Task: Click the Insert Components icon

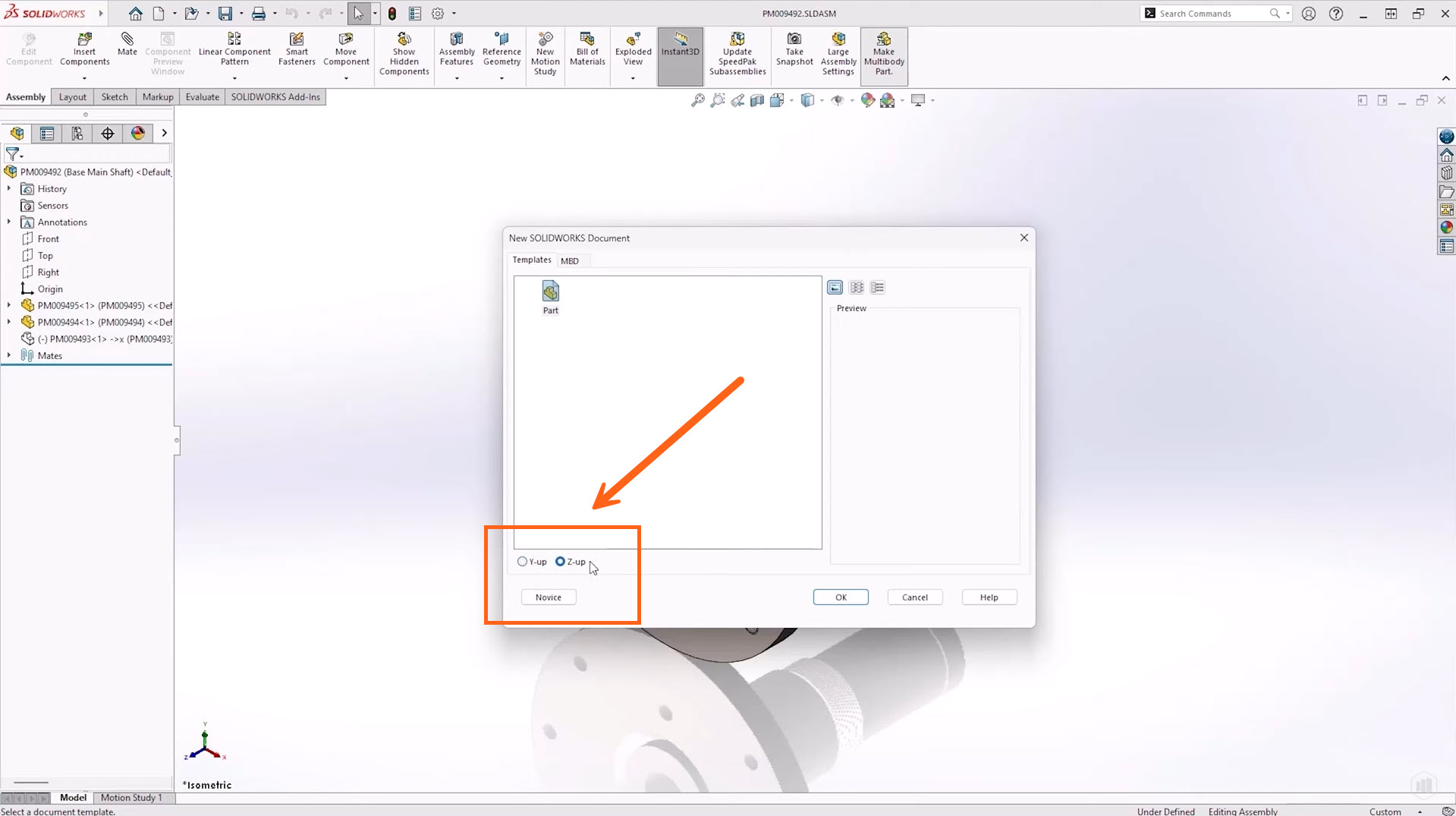Action: pos(84,39)
